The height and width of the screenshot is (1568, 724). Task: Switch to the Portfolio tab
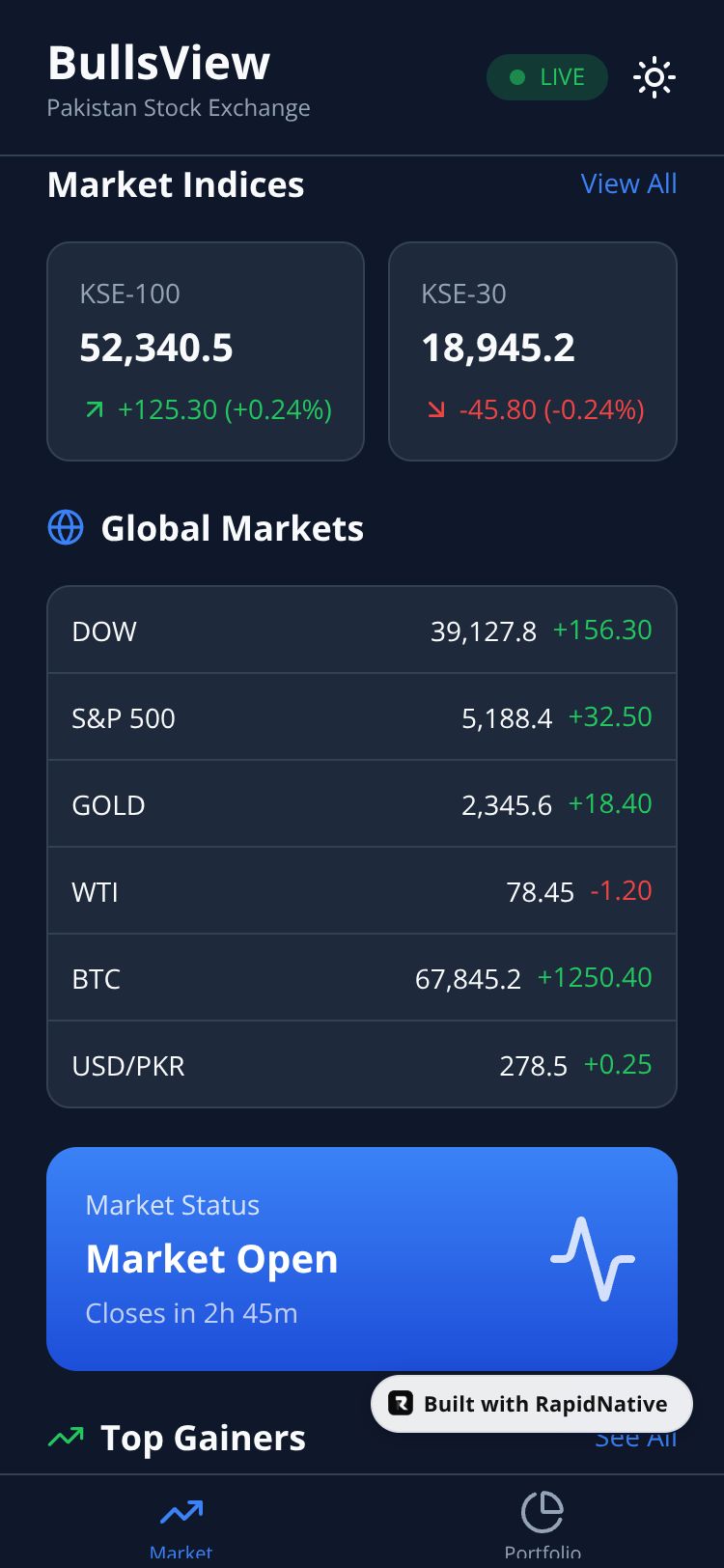[x=543, y=1524]
